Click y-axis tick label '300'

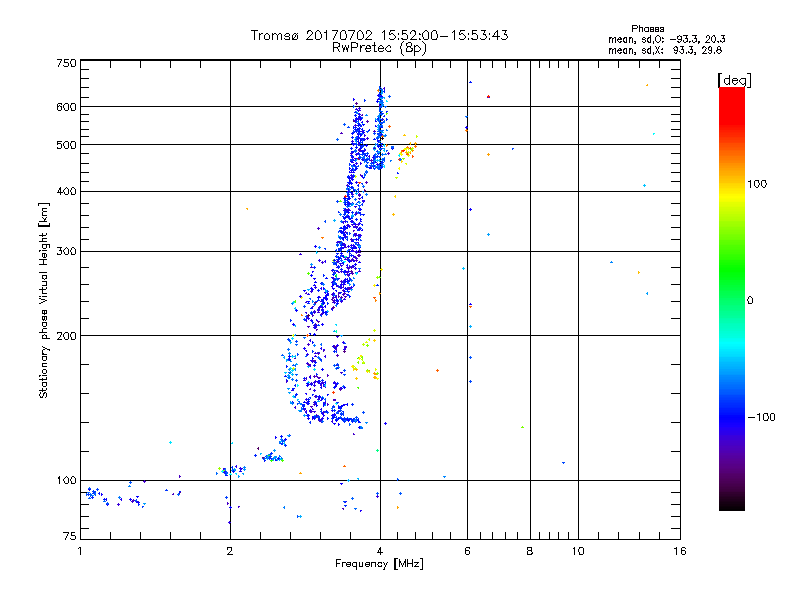pos(66,251)
